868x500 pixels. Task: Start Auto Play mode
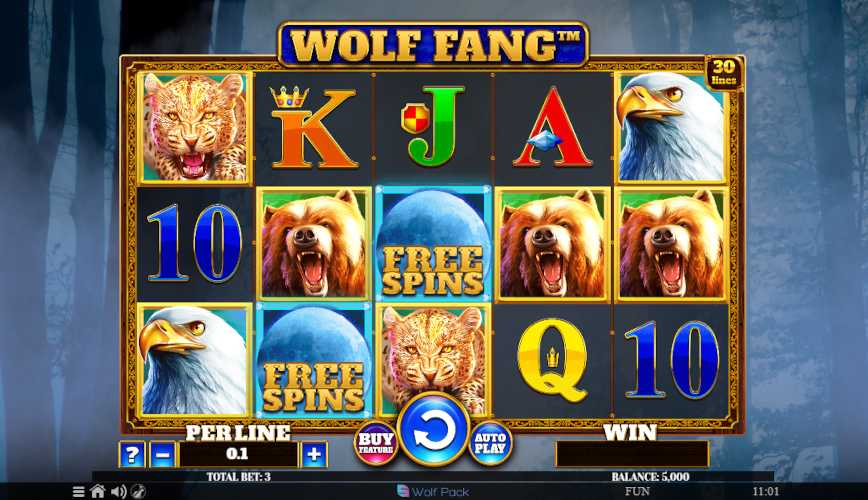490,442
